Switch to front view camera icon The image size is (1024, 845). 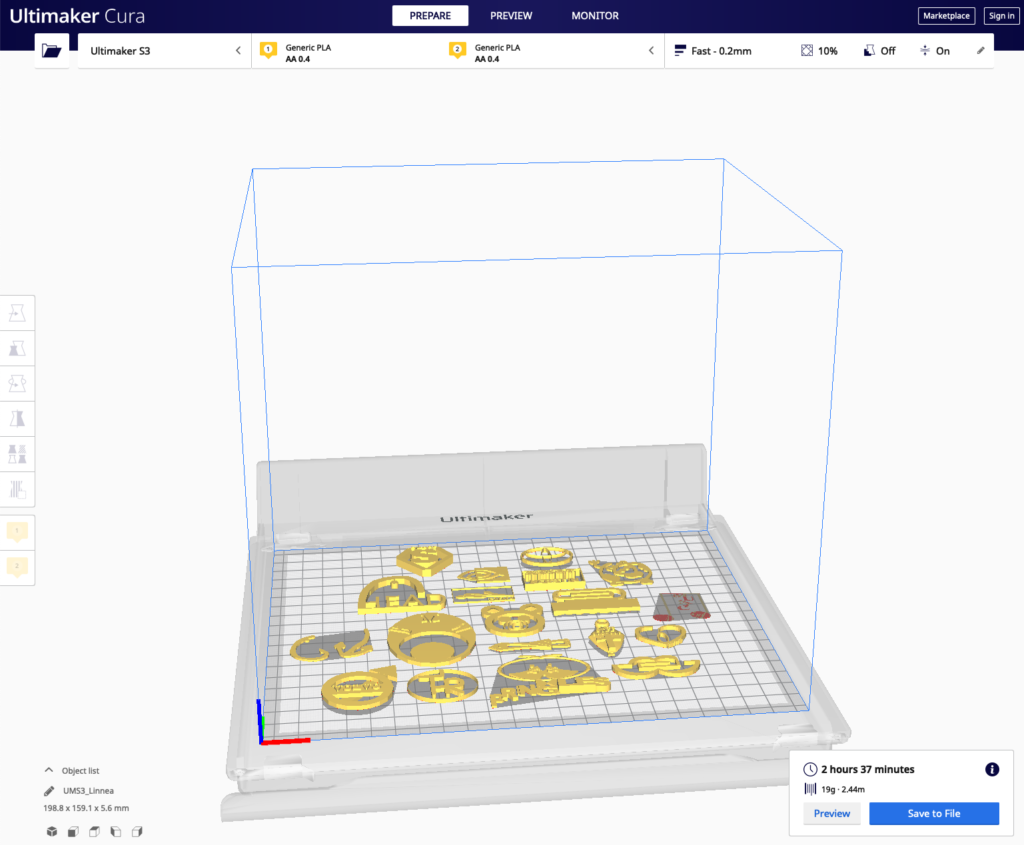[73, 831]
